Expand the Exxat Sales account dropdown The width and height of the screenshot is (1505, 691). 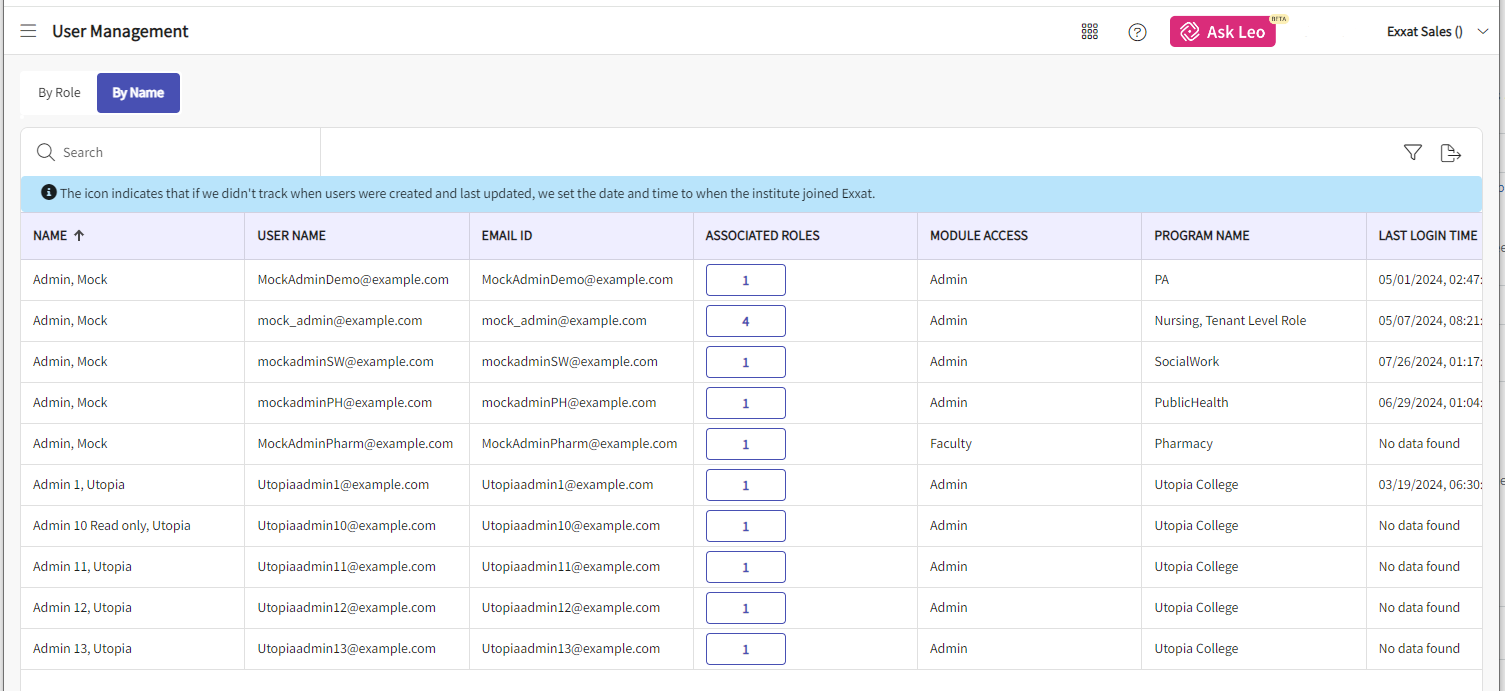[x=1483, y=32]
